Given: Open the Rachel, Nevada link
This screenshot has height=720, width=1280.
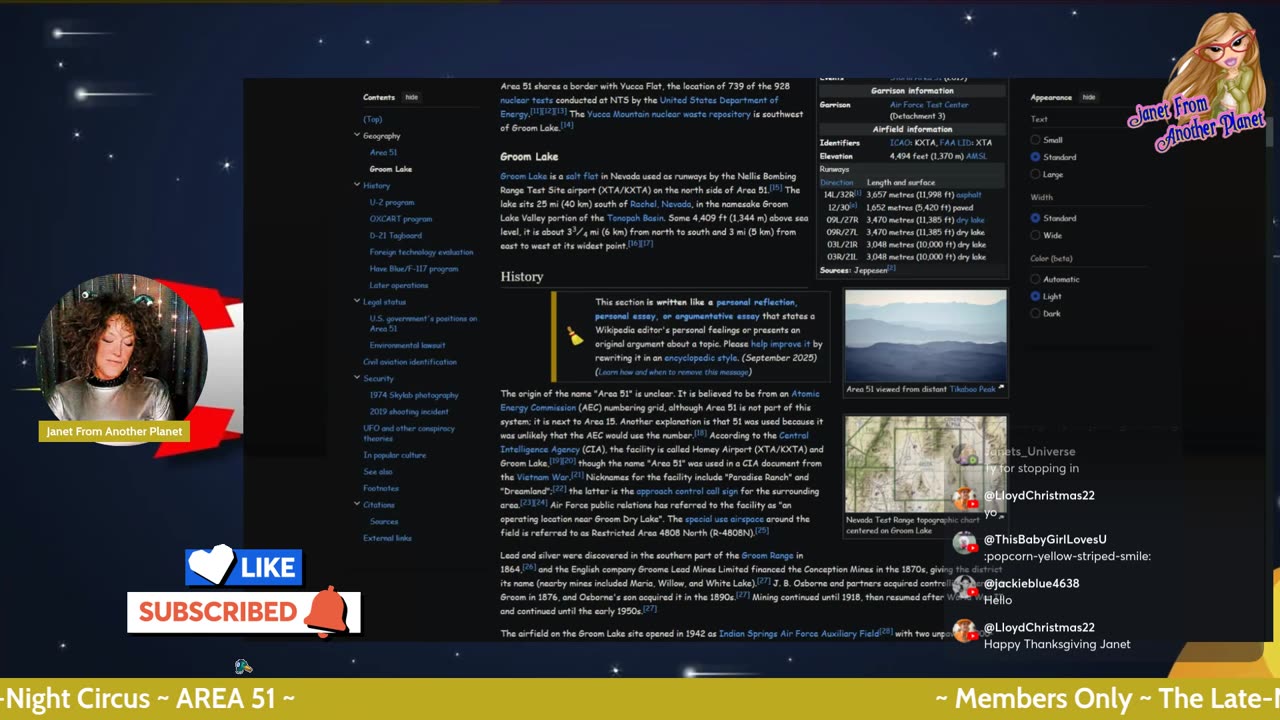Looking at the screenshot, I should coord(661,204).
